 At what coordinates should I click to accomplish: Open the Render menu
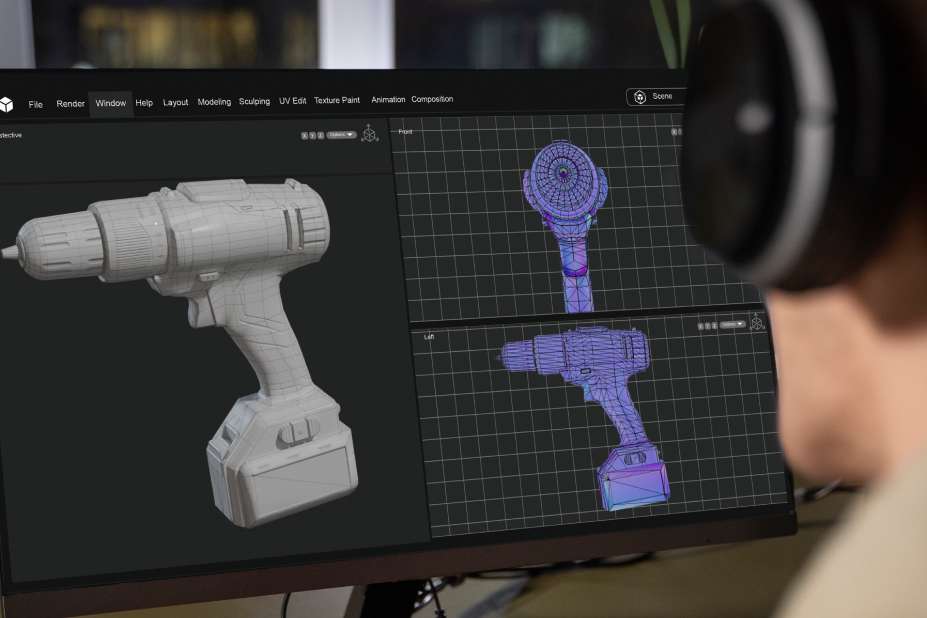(x=71, y=104)
